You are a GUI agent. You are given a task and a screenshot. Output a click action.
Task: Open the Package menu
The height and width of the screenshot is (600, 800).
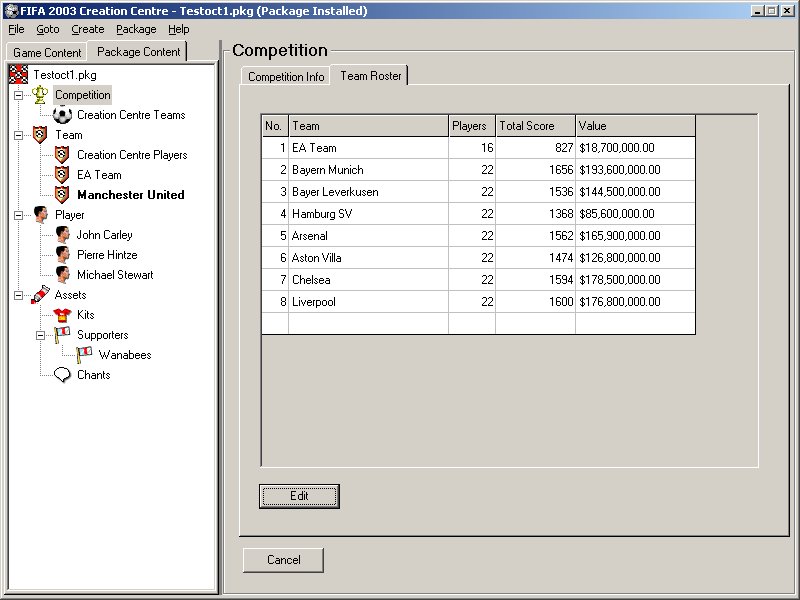click(x=136, y=29)
